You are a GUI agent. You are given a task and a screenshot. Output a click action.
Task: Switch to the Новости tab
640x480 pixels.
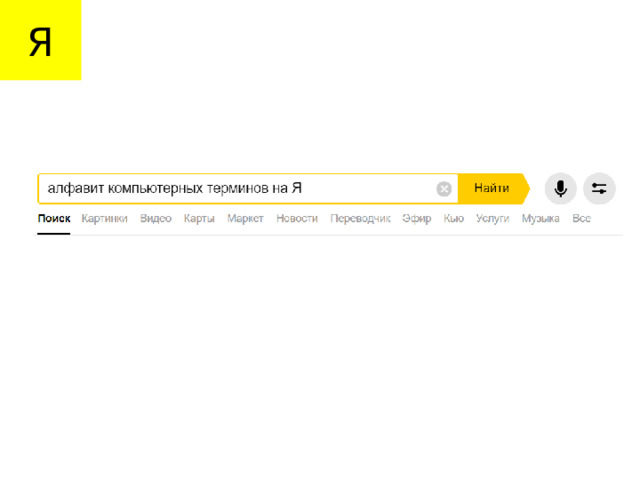(x=297, y=219)
